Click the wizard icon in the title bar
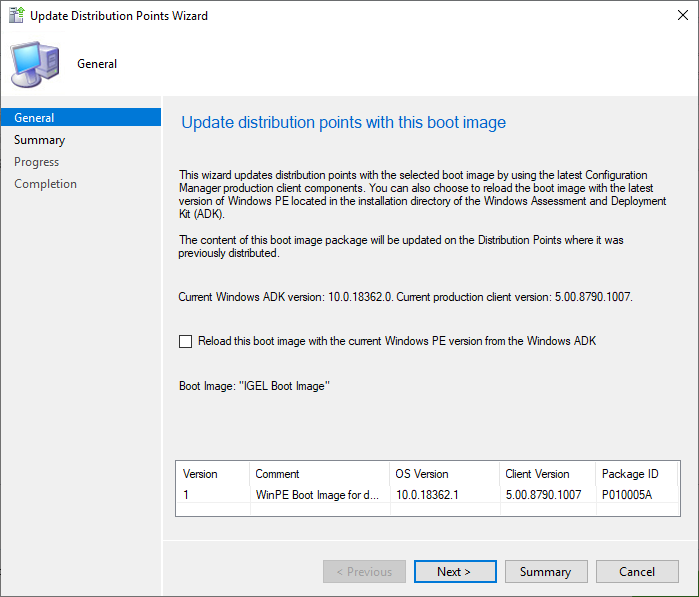The width and height of the screenshot is (699, 597). coord(16,16)
